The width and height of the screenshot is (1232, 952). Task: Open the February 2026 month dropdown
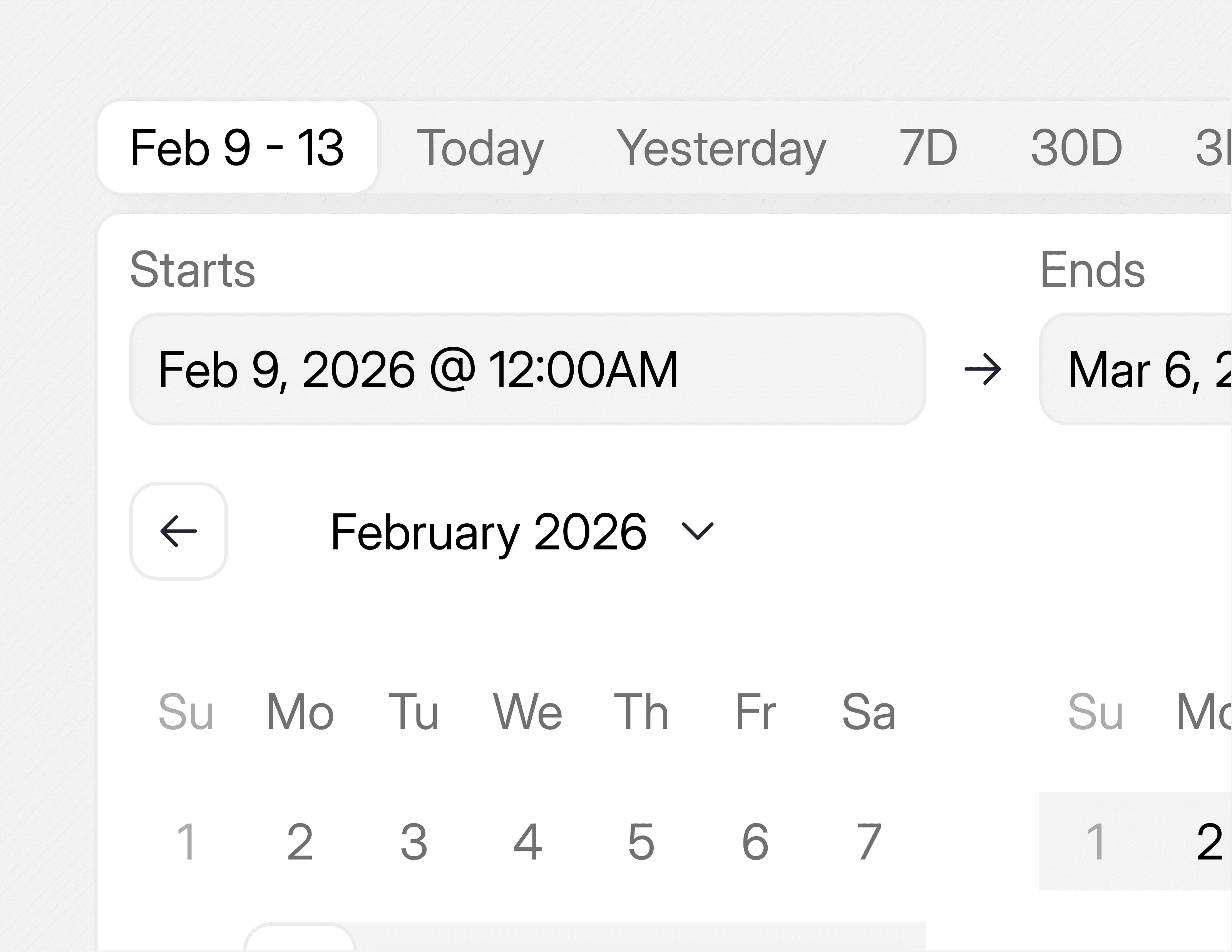(x=489, y=531)
